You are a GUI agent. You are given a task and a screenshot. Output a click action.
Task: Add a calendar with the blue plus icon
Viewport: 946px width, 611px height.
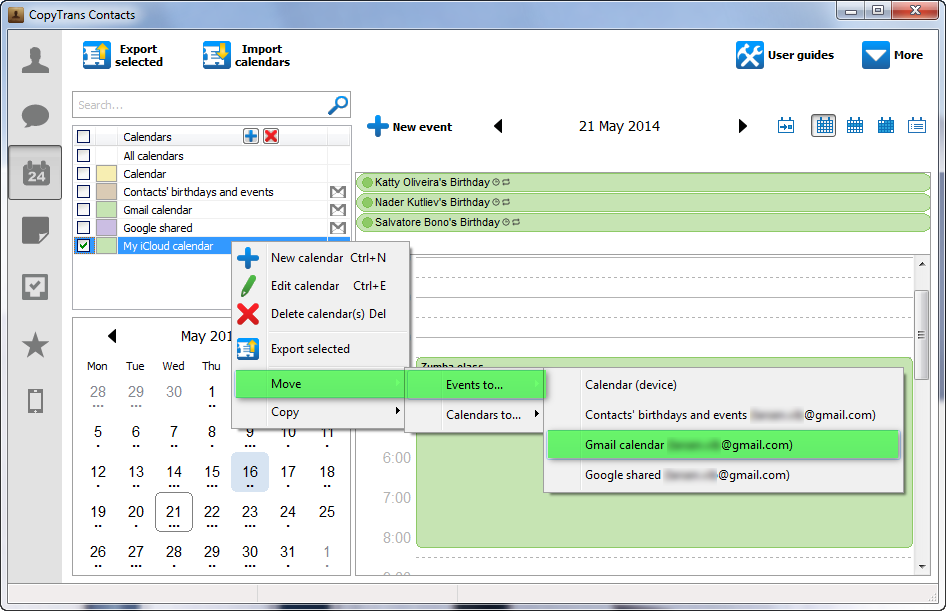tap(251, 136)
